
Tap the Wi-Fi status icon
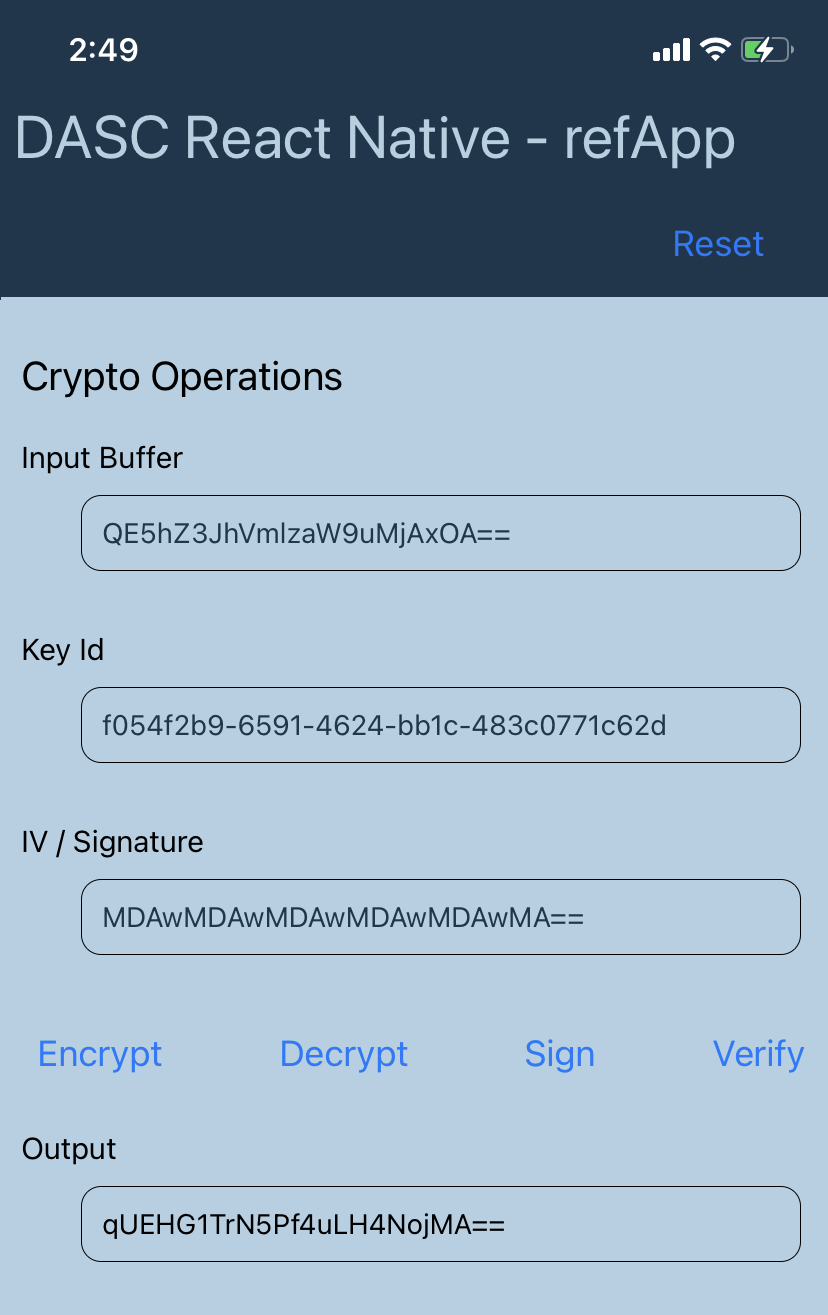tap(715, 49)
